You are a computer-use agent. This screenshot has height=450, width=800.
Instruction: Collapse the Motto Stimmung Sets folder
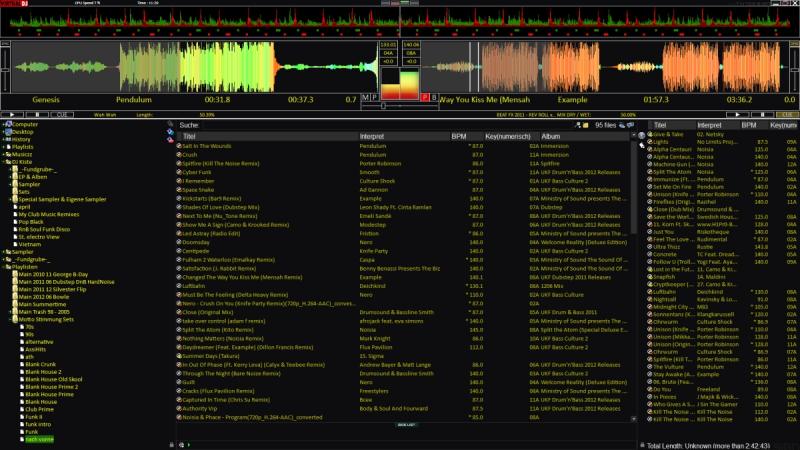click(x=10, y=319)
